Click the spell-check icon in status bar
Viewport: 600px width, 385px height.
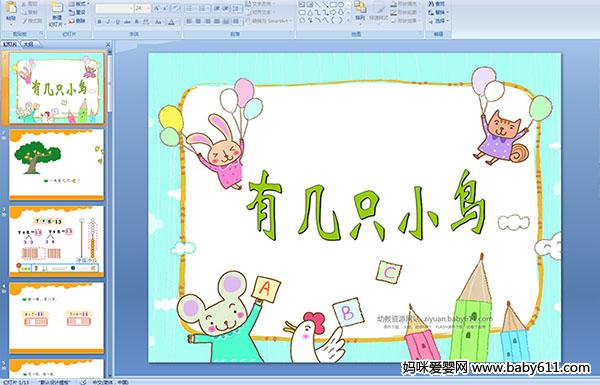tap(83, 382)
